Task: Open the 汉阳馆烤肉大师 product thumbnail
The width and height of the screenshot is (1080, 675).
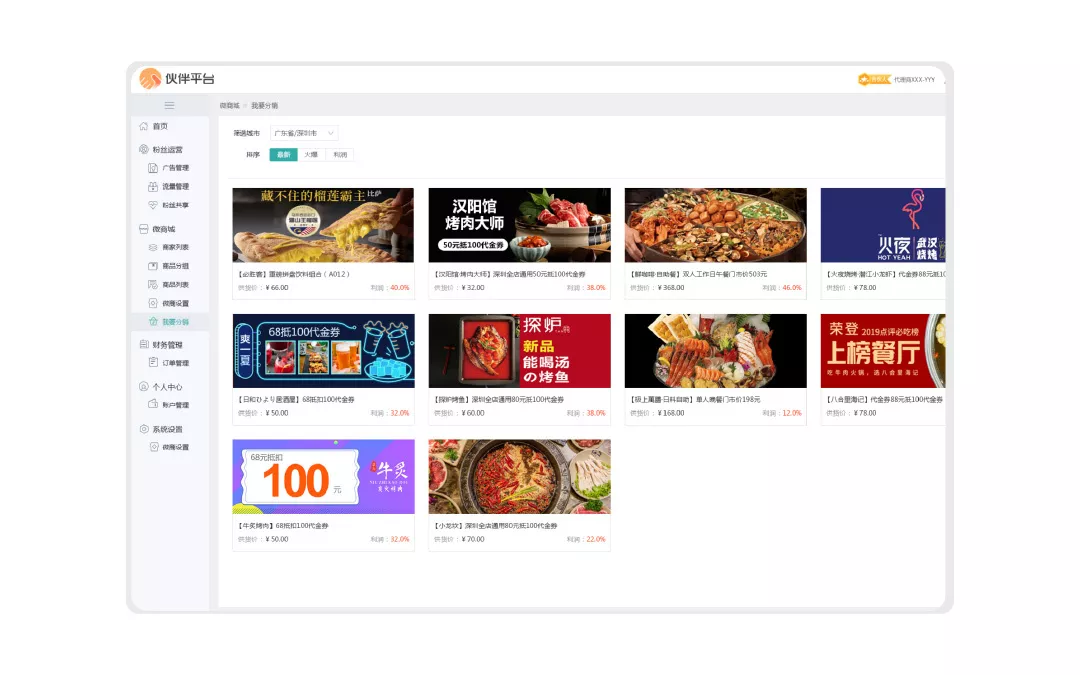Action: pos(519,225)
